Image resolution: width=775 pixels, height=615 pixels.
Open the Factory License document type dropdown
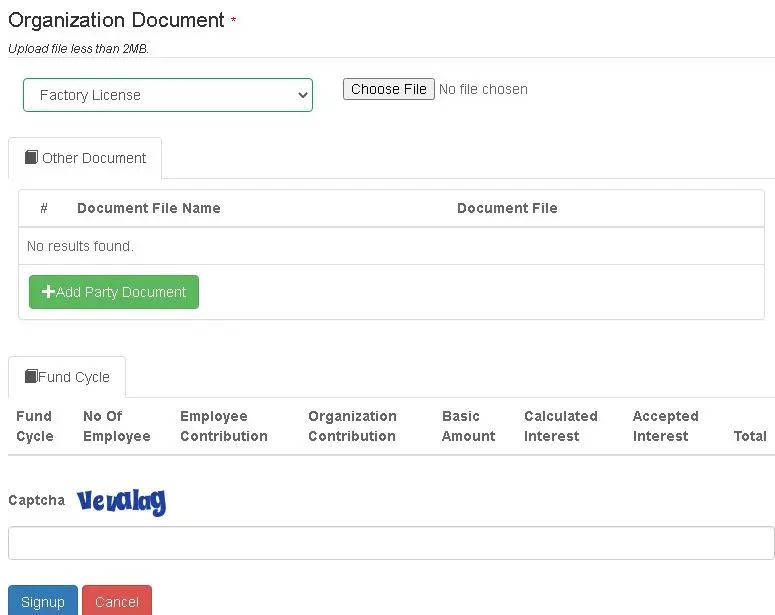click(168, 95)
